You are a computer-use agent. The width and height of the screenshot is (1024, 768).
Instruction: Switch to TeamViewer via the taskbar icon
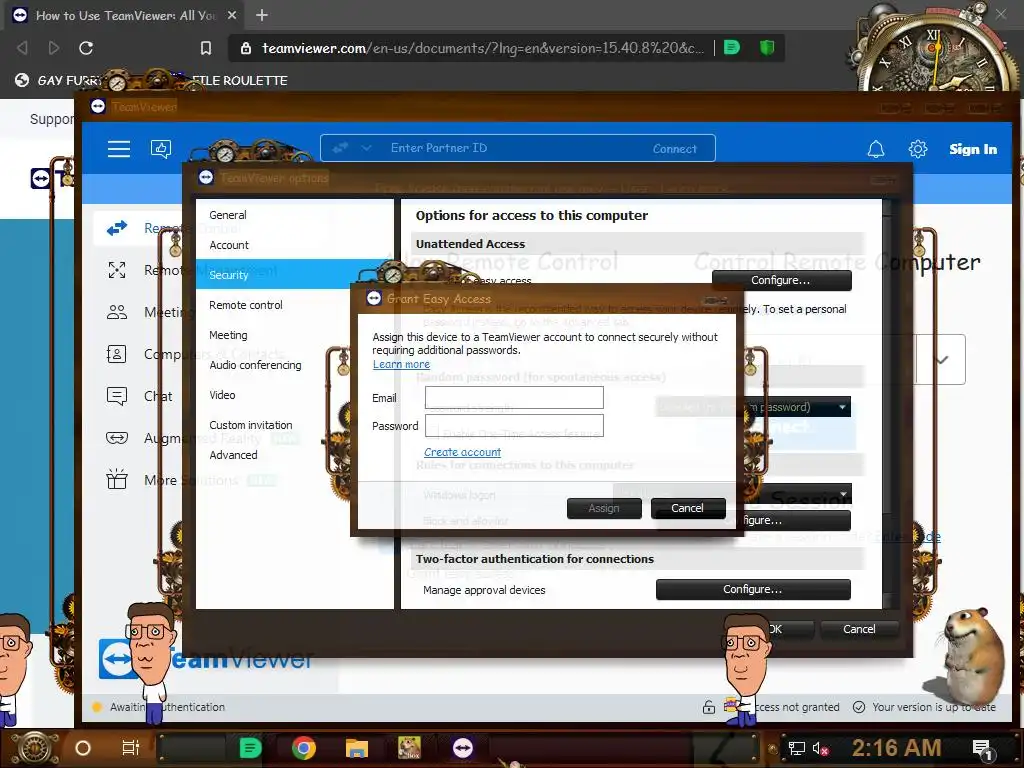[462, 748]
